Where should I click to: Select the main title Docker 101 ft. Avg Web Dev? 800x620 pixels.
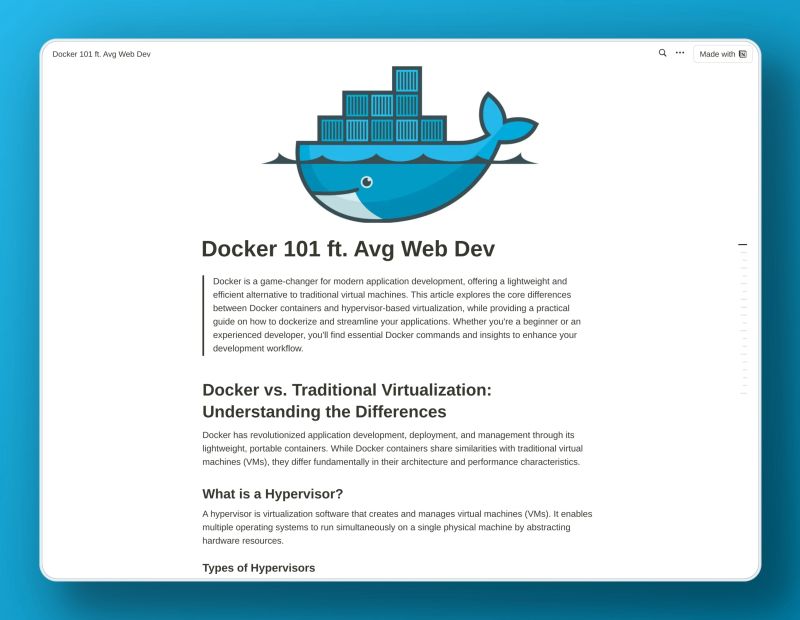click(348, 249)
